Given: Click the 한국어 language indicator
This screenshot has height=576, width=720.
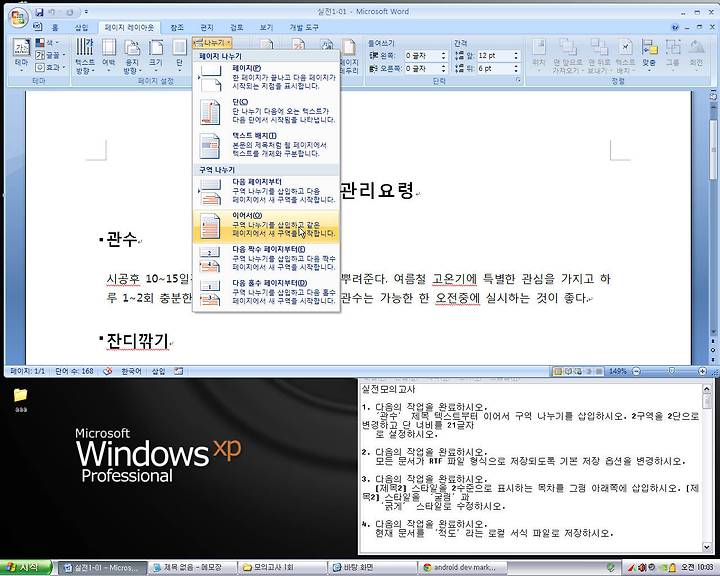Looking at the screenshot, I should click(x=131, y=371).
